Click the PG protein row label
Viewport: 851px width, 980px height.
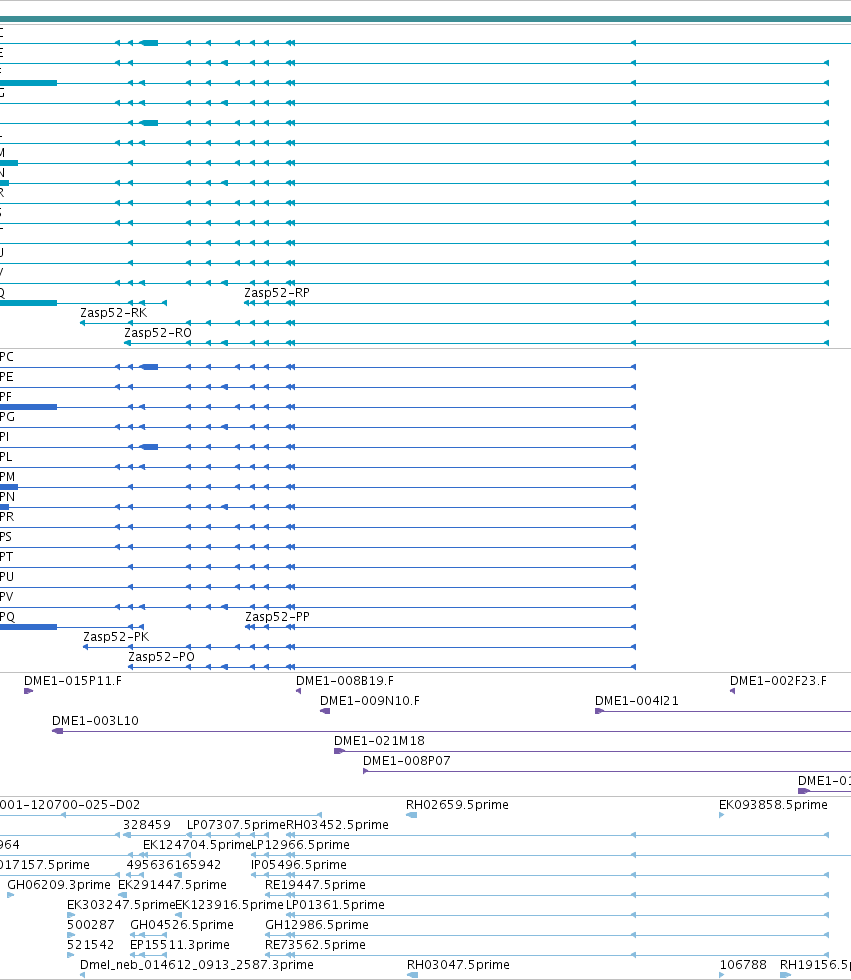tap(7, 416)
